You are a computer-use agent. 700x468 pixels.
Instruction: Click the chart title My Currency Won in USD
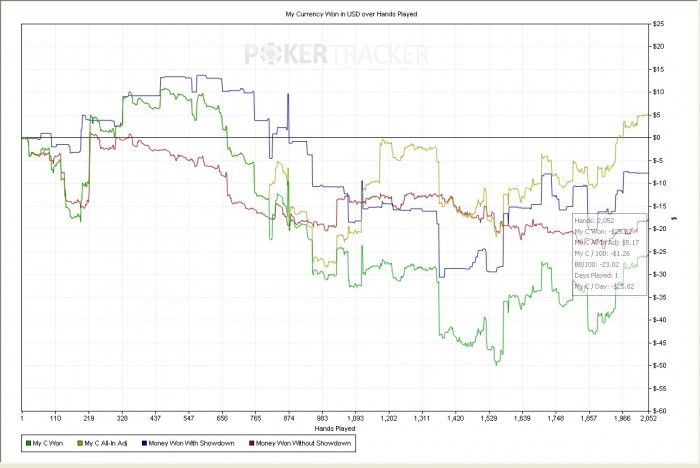point(337,15)
